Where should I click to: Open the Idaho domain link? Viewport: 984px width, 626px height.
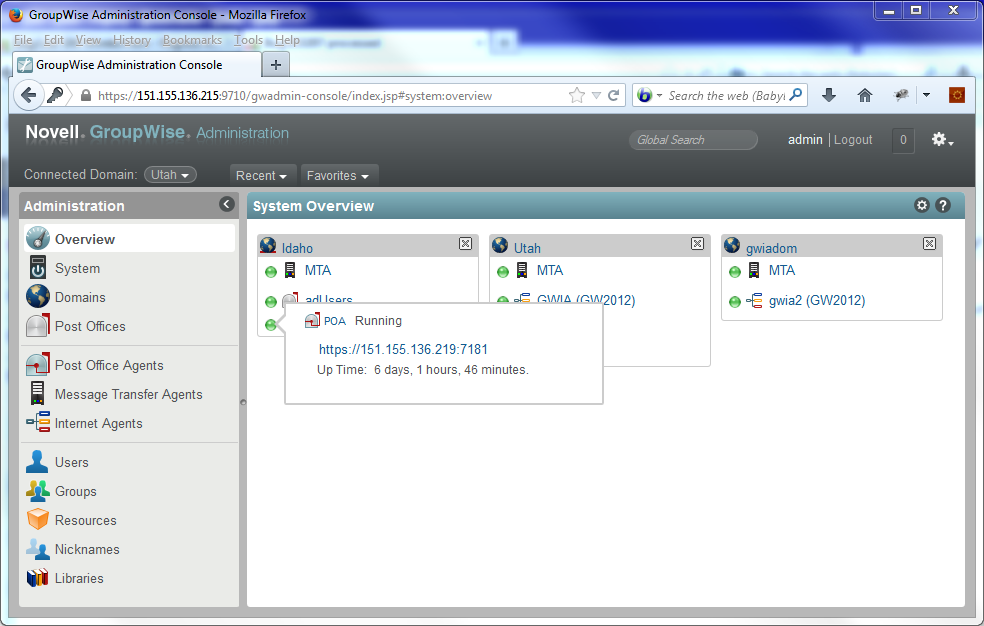point(297,248)
